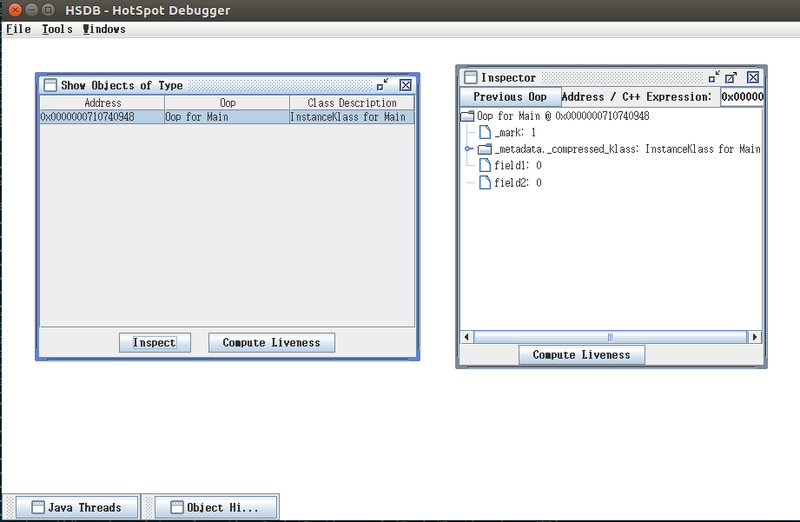Expand the _metadata._compressed_klass tree node
The image size is (800, 522).
click(468, 149)
